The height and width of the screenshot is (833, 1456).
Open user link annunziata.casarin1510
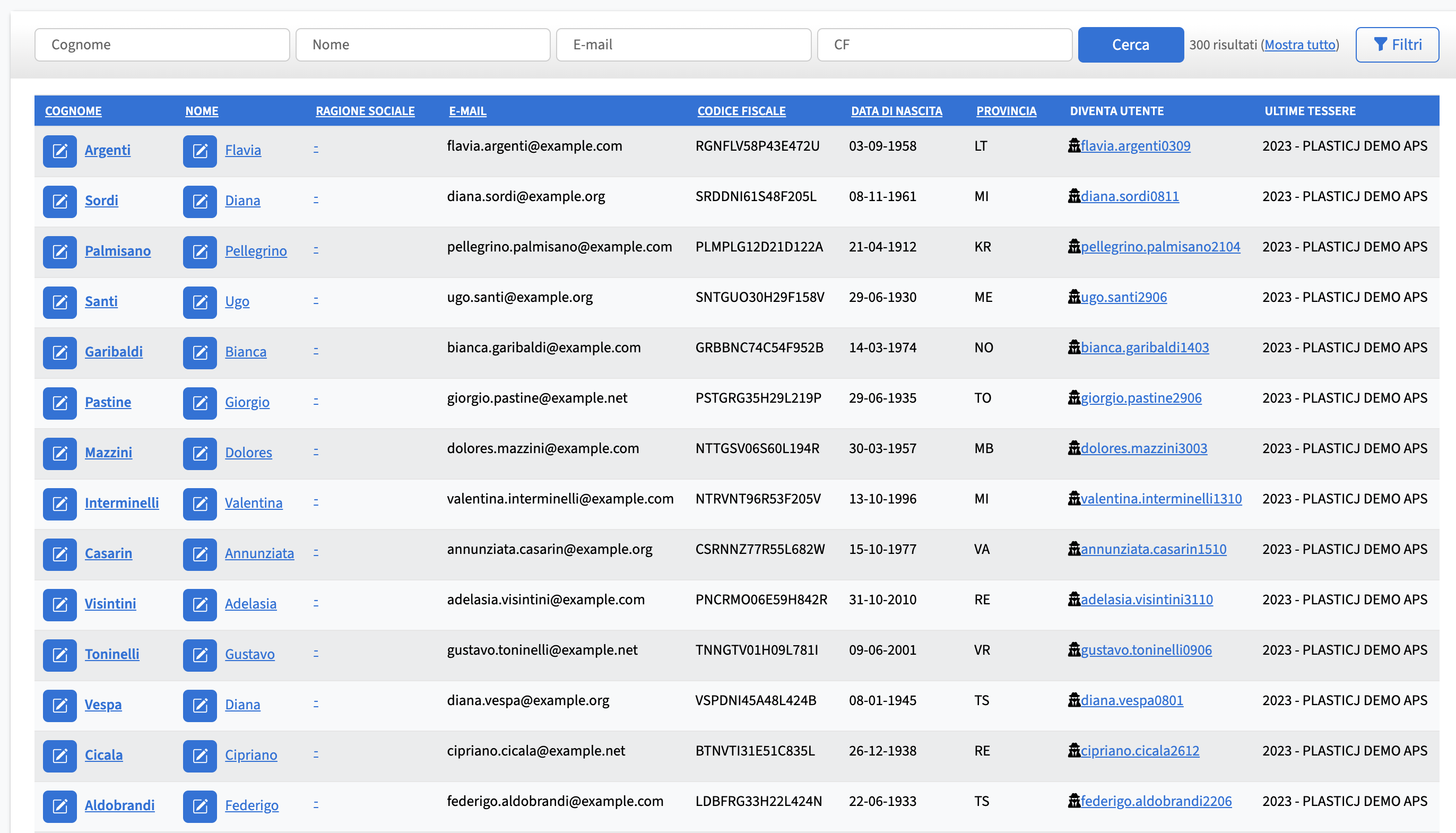[1154, 549]
